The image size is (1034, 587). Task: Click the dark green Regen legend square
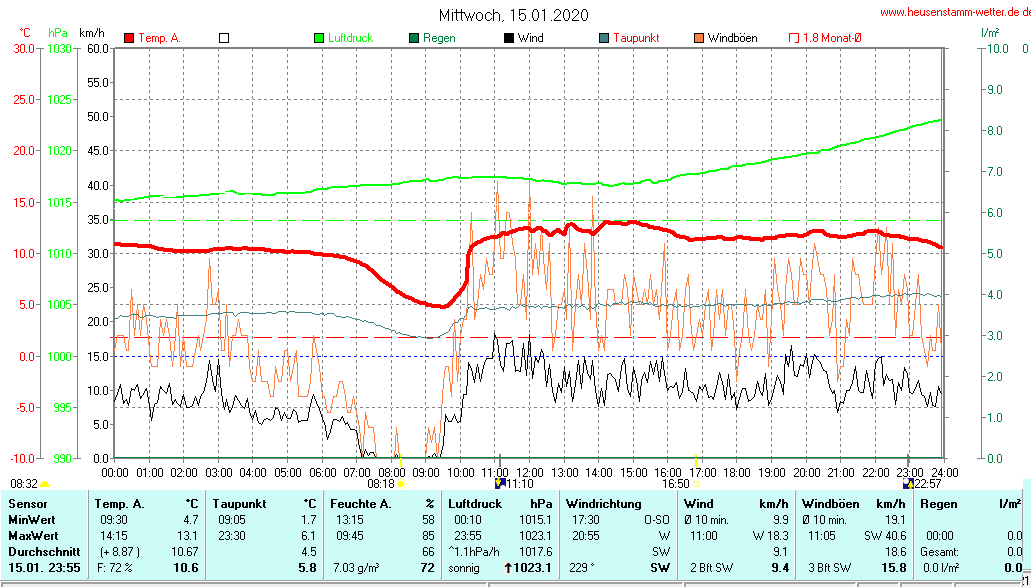414,38
